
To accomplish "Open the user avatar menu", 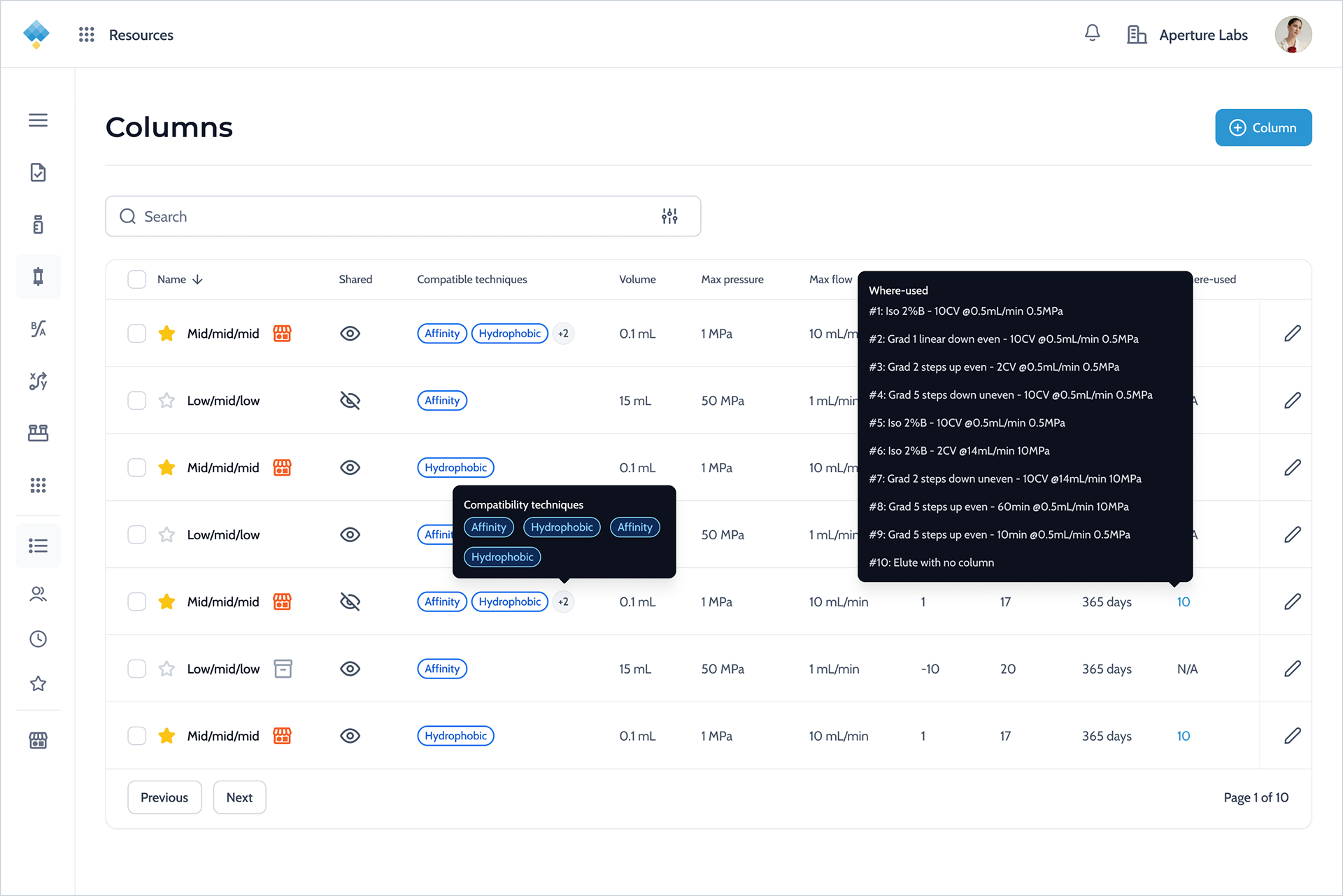I will tap(1293, 34).
